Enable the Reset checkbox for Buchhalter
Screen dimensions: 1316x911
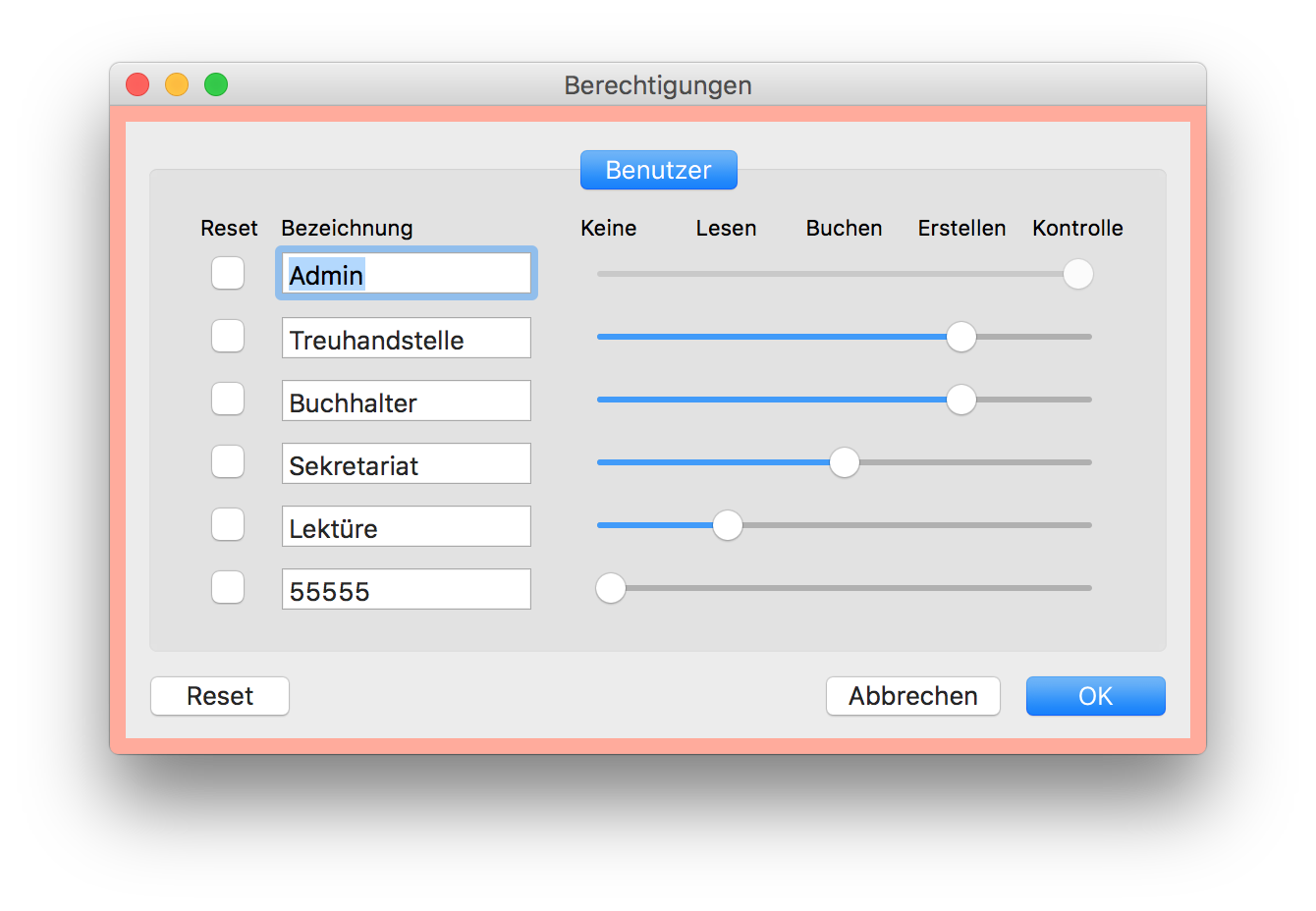(228, 399)
